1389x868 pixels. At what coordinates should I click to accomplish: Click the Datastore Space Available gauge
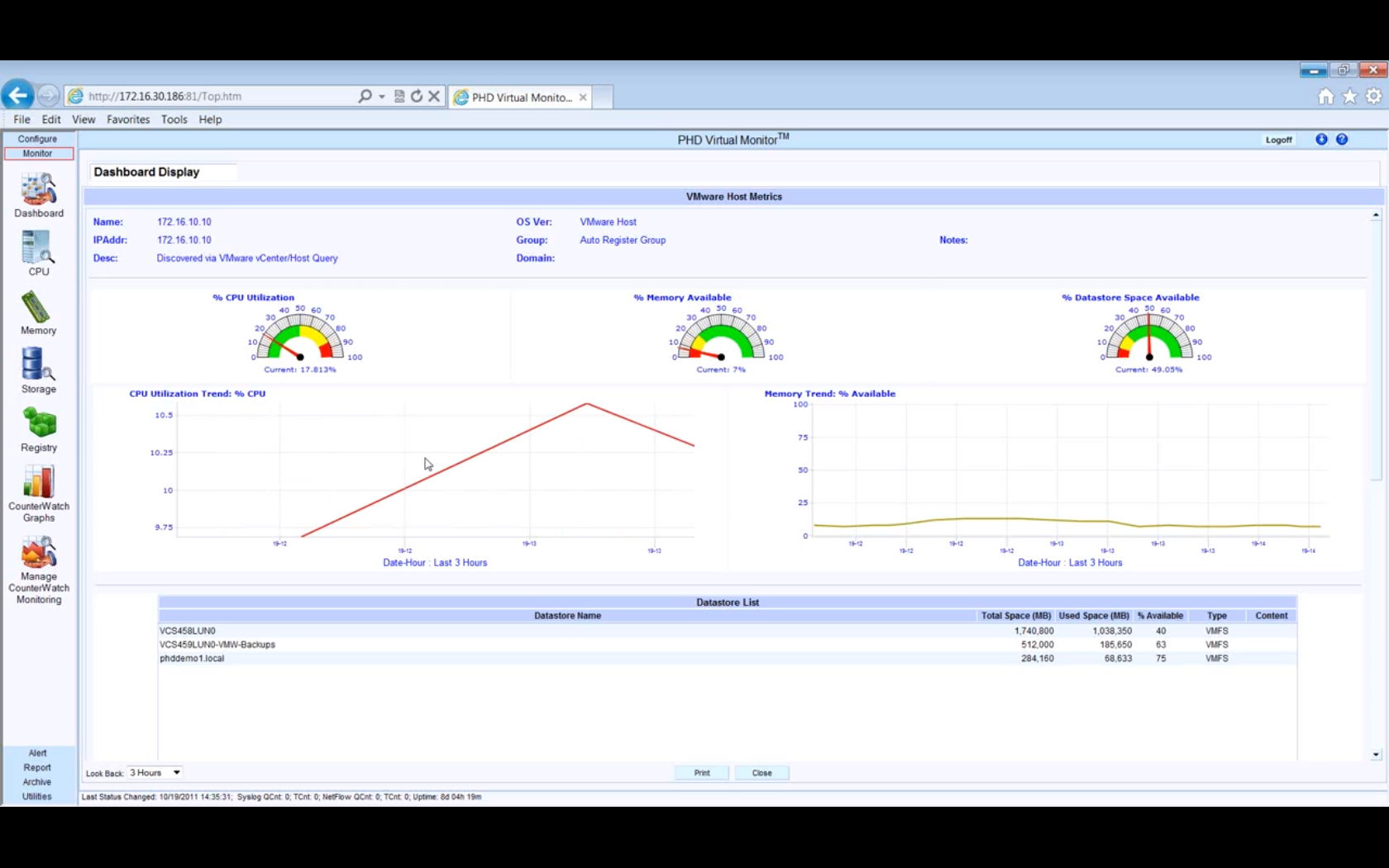pos(1149,335)
